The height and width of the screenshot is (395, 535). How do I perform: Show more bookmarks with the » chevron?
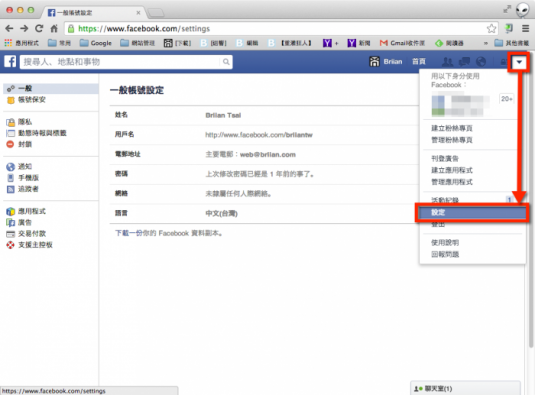point(486,43)
